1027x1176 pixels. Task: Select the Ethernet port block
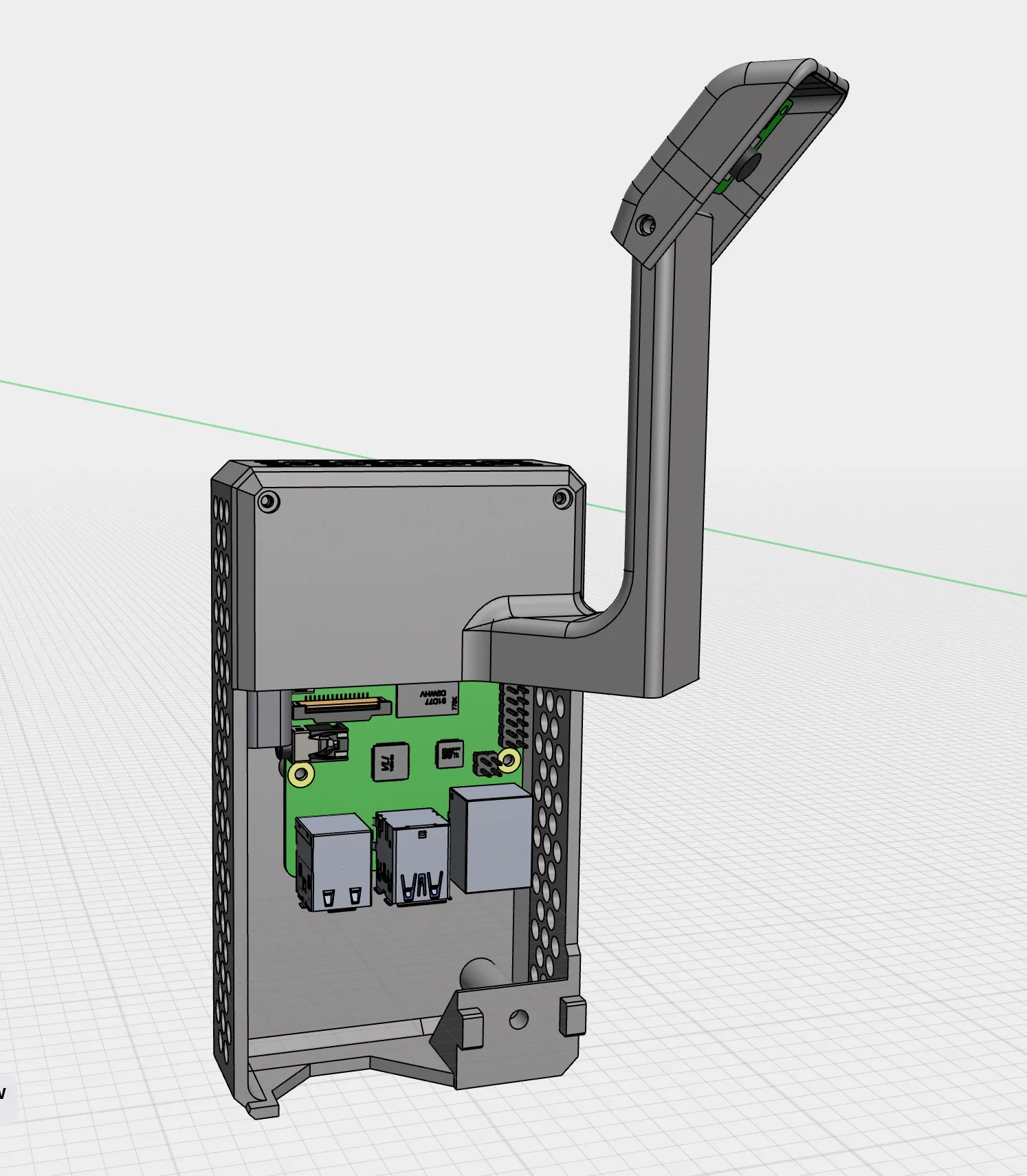[491, 838]
